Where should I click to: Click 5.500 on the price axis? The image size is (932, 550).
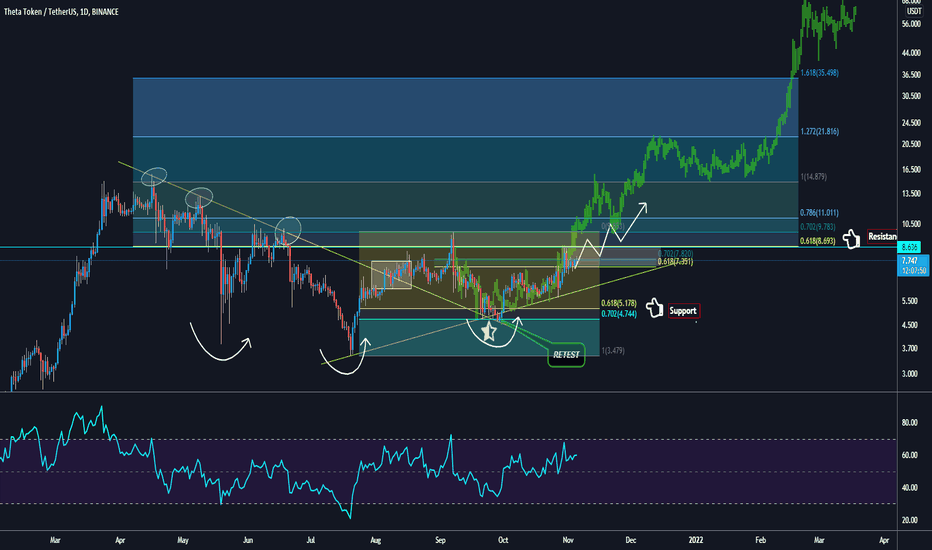point(909,301)
